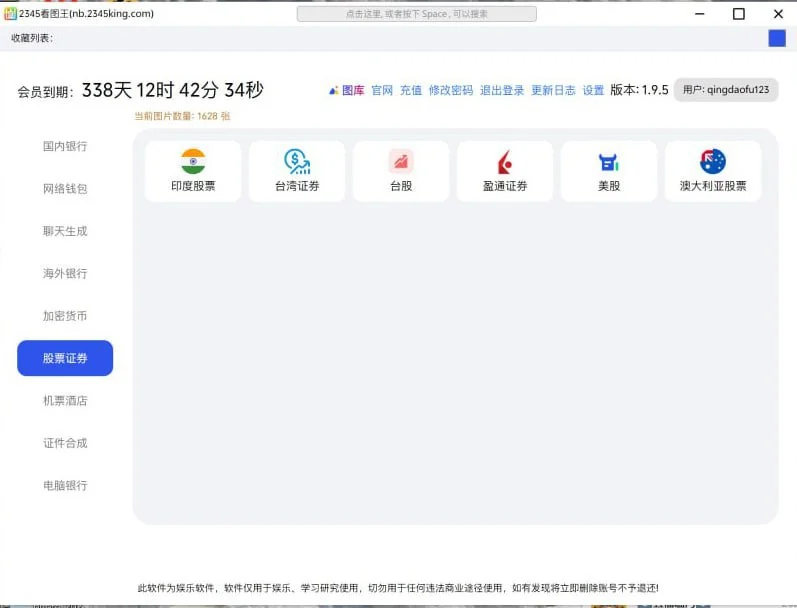Open the 设置 settings link
Screen dimensions: 797x608
click(x=593, y=90)
